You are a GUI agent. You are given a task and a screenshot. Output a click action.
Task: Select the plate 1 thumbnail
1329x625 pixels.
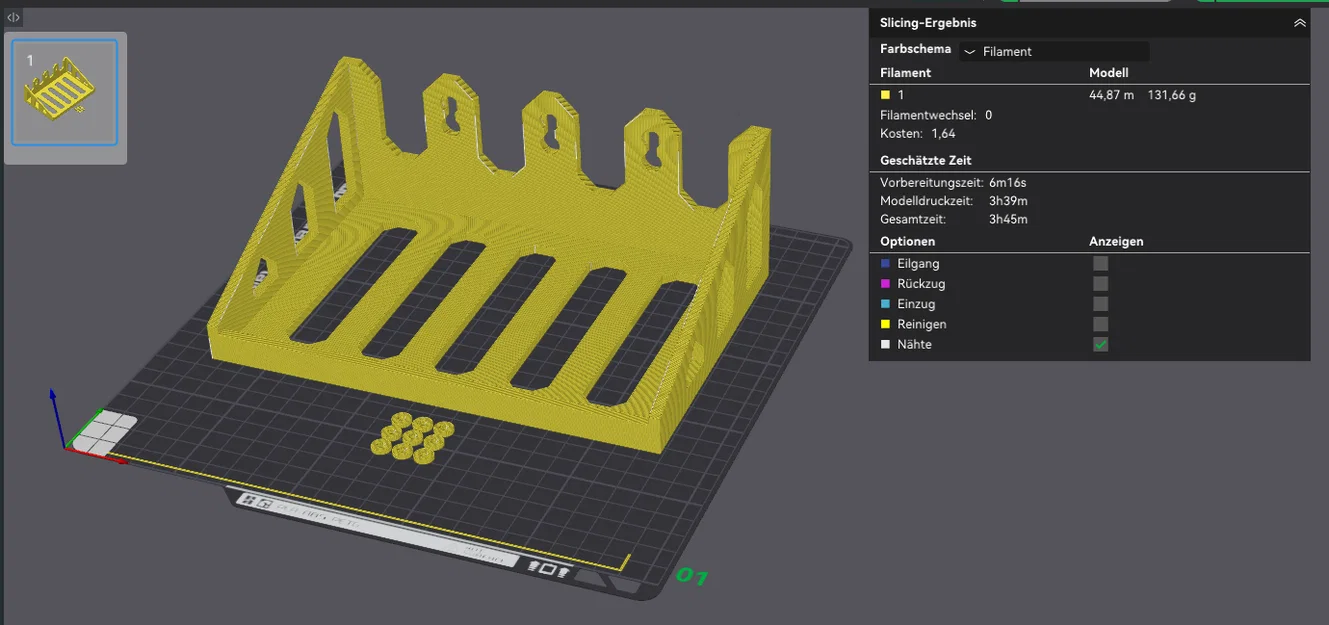[65, 93]
